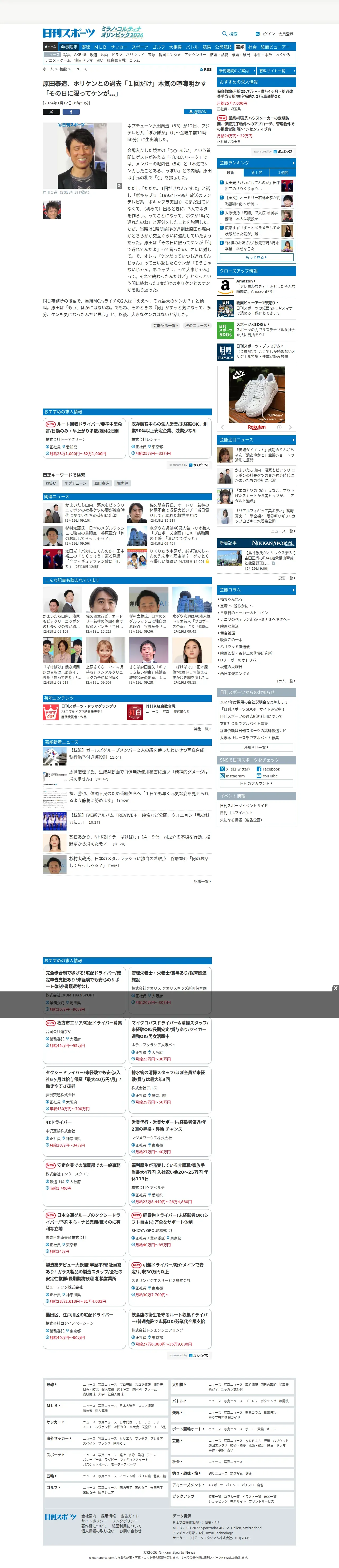Viewport: 339px width, 1568px height.
Task: Click the 堀内健 keyword tag
Action: coord(122,483)
